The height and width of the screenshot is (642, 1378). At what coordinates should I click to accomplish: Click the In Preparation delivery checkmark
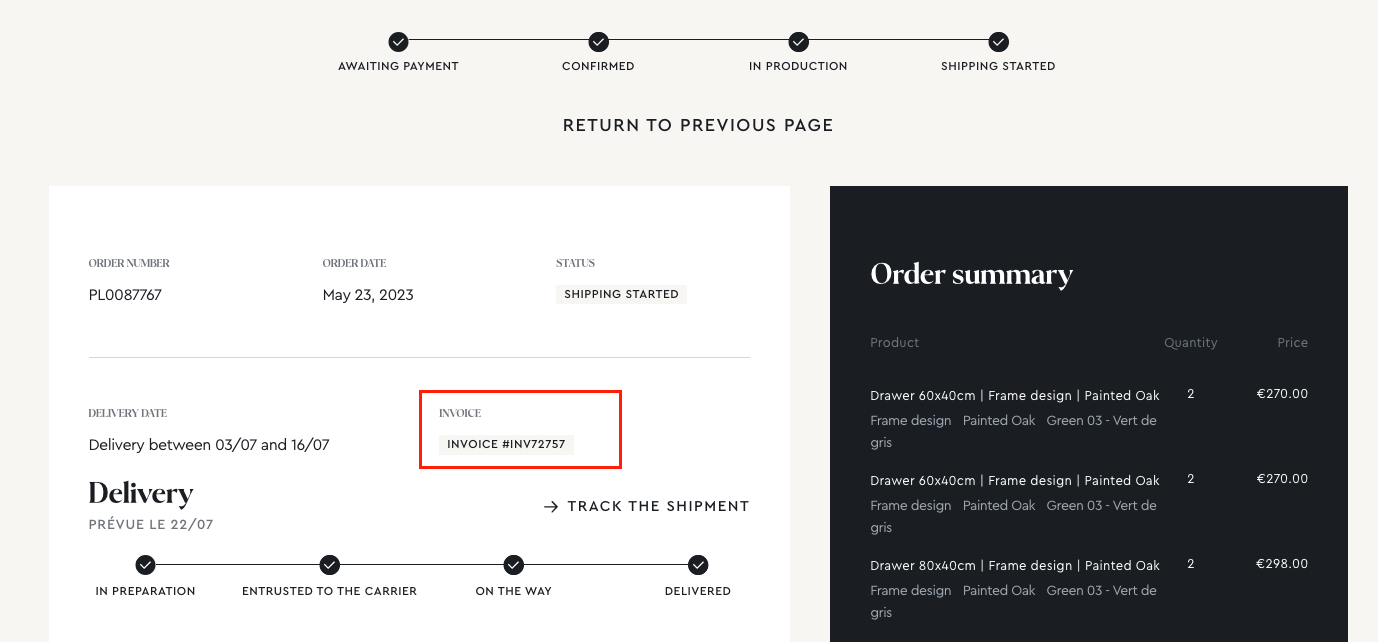(x=145, y=565)
